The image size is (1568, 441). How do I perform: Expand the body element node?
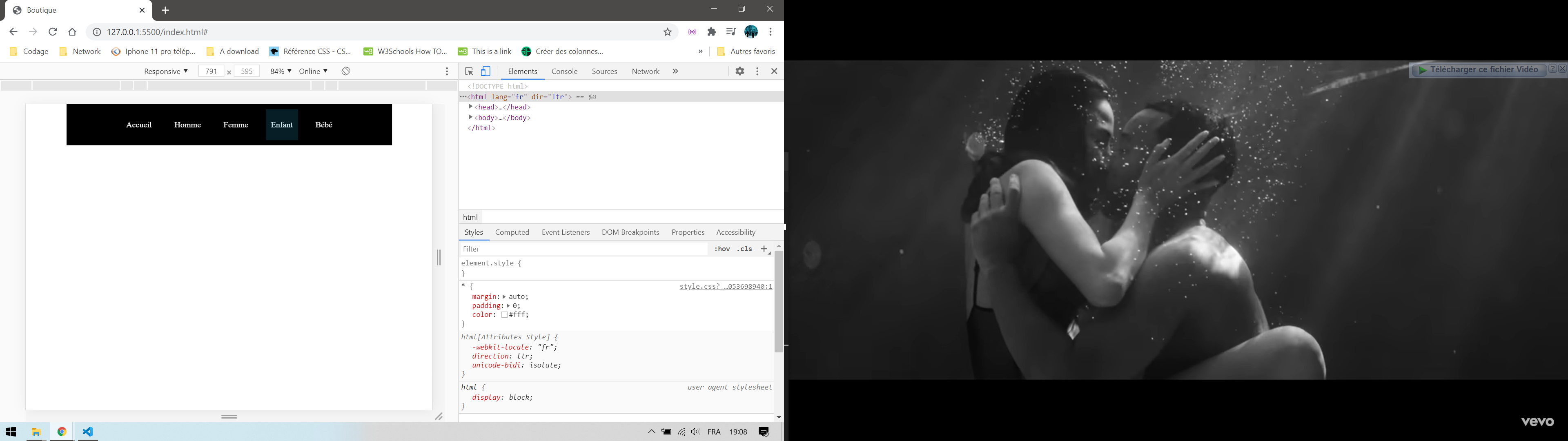pyautogui.click(x=470, y=117)
